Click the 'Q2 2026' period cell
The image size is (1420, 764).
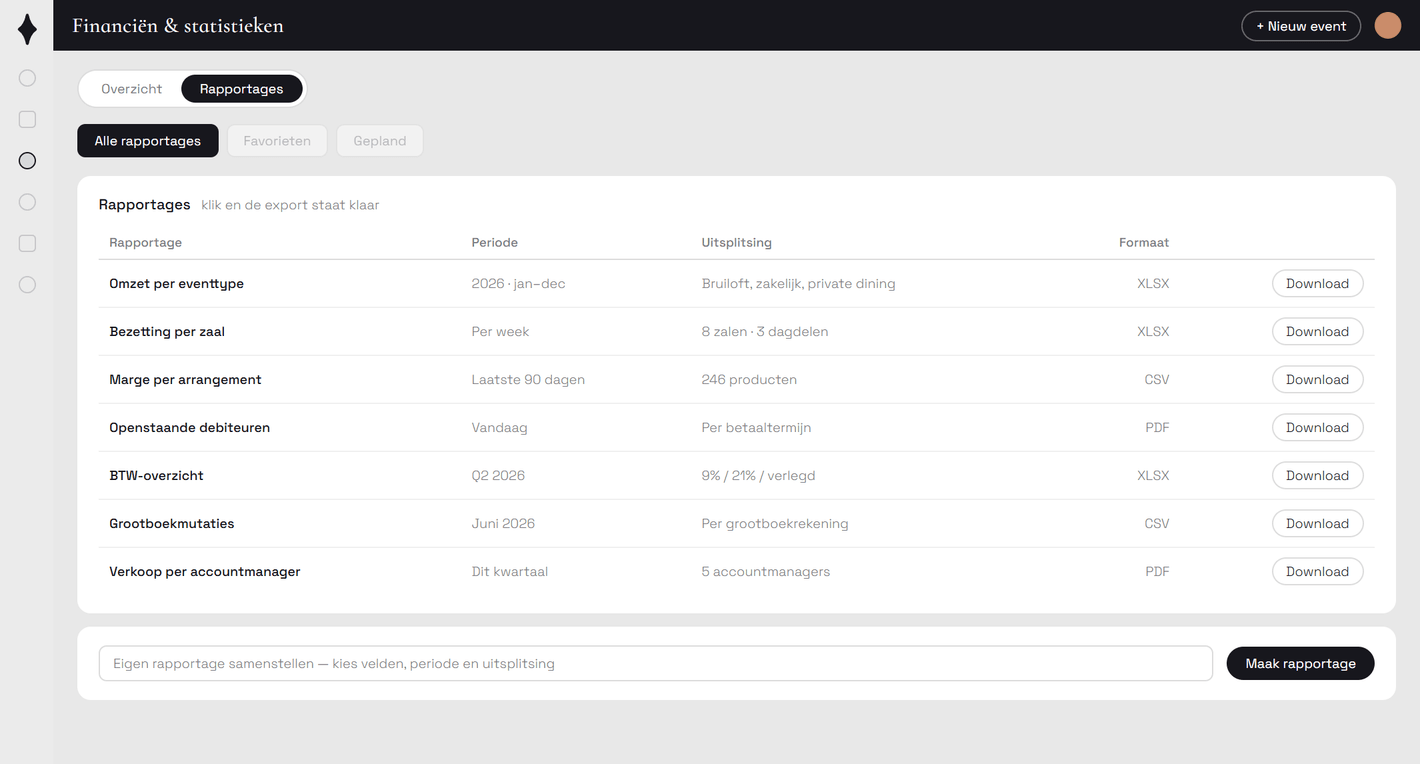pyautogui.click(x=498, y=476)
